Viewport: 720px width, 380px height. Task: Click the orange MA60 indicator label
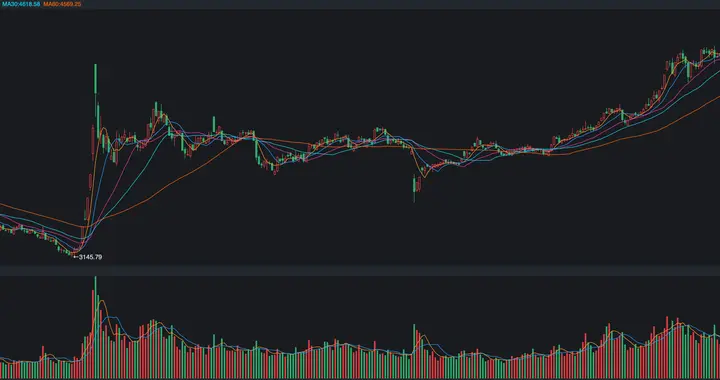[62, 4]
